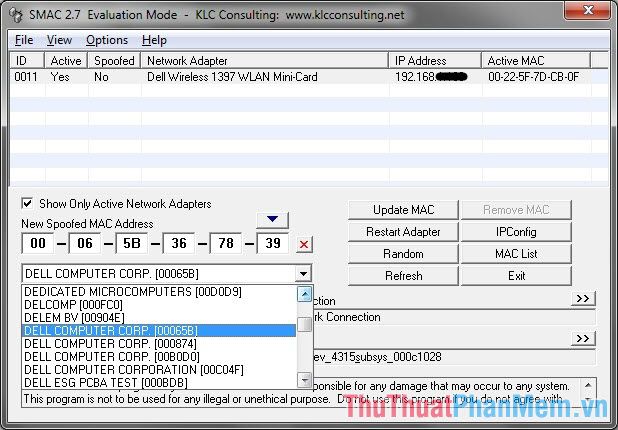Click the Refresh button
The height and width of the screenshot is (430, 618).
pyautogui.click(x=403, y=276)
